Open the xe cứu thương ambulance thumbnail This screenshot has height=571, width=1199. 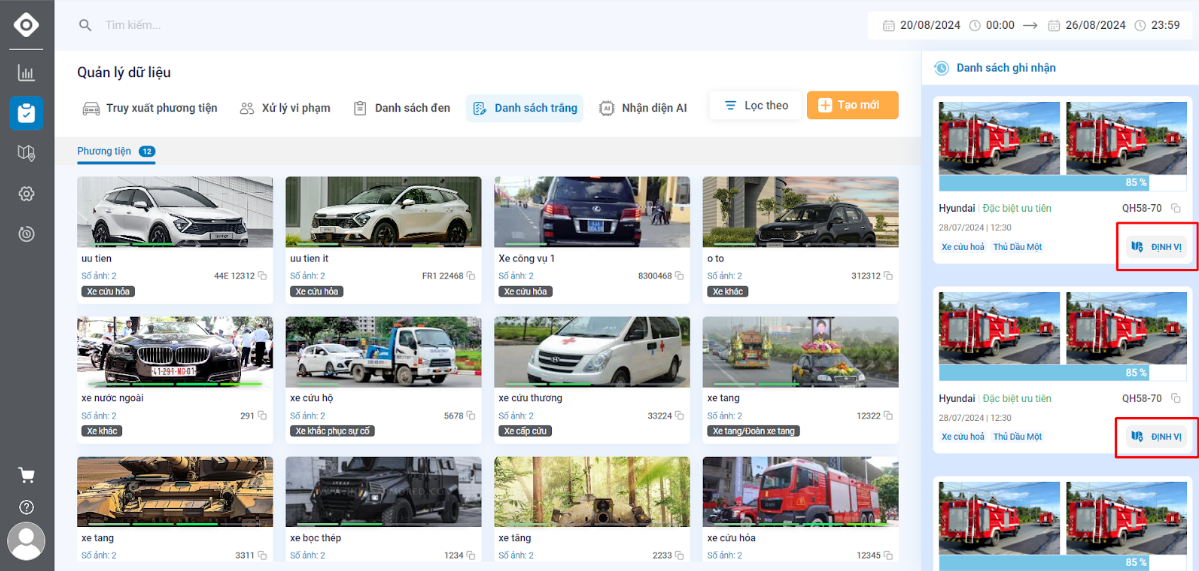pos(592,352)
